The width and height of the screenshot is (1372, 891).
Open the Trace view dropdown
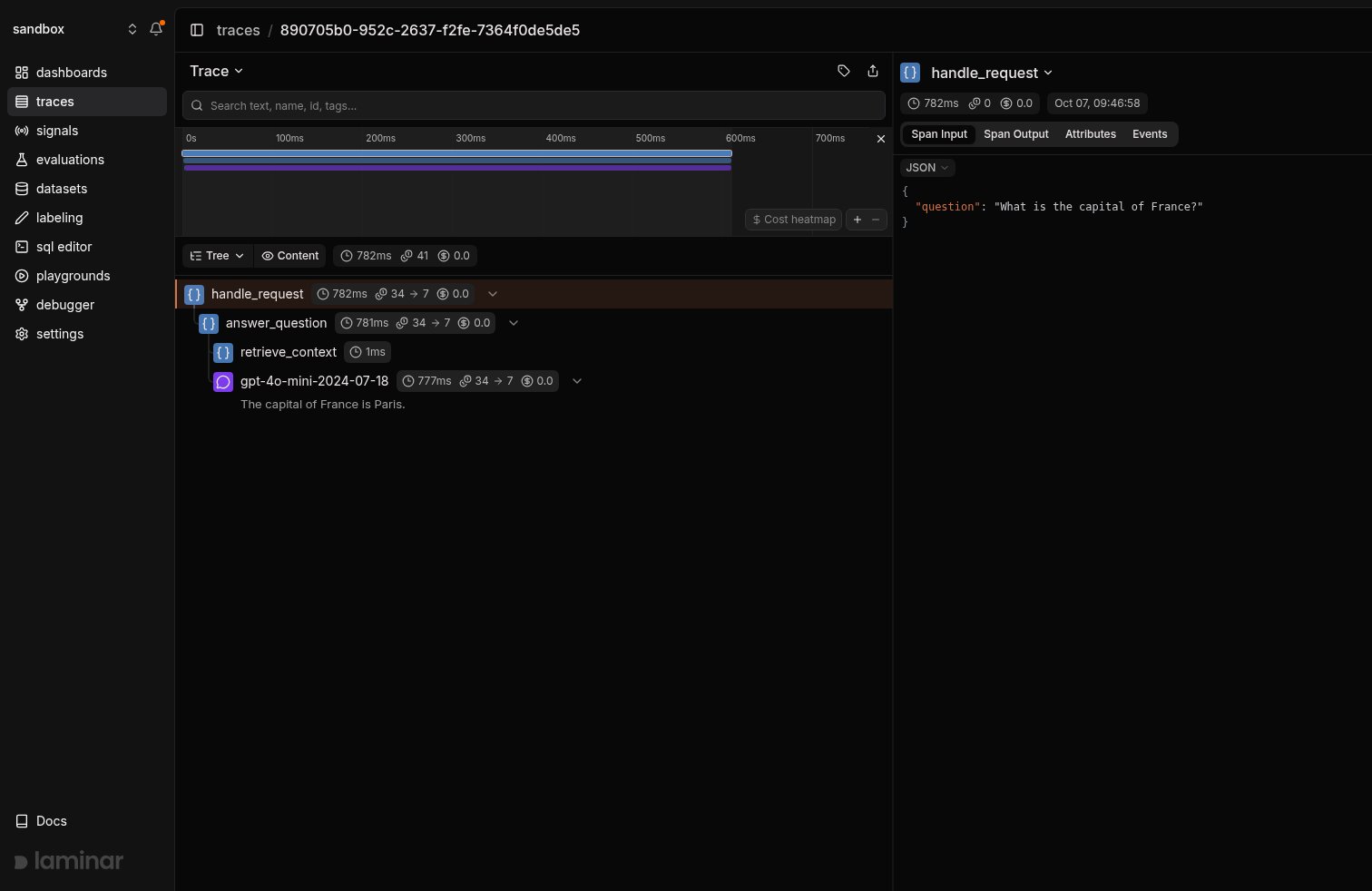[216, 71]
